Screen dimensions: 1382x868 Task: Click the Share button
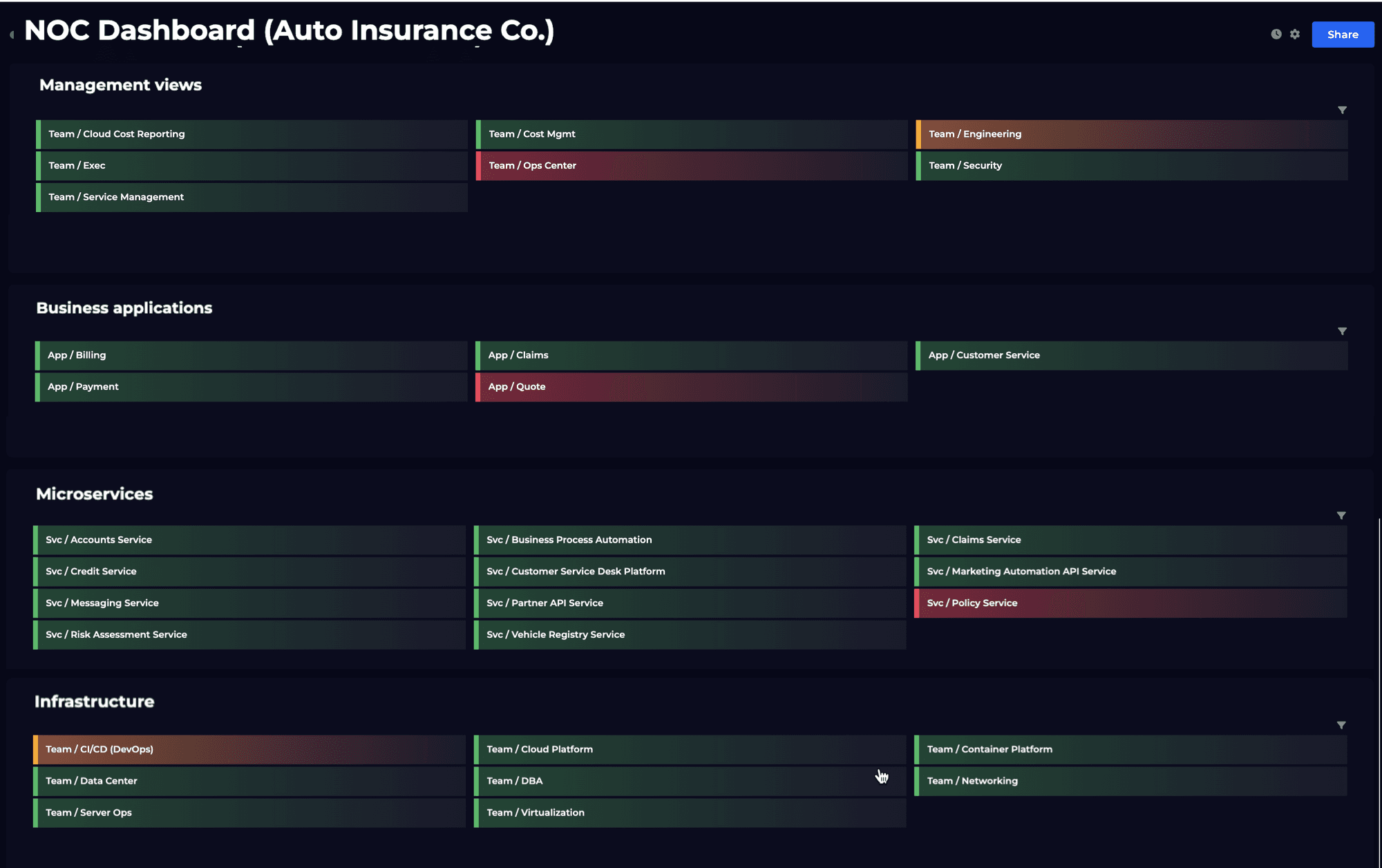(x=1343, y=35)
